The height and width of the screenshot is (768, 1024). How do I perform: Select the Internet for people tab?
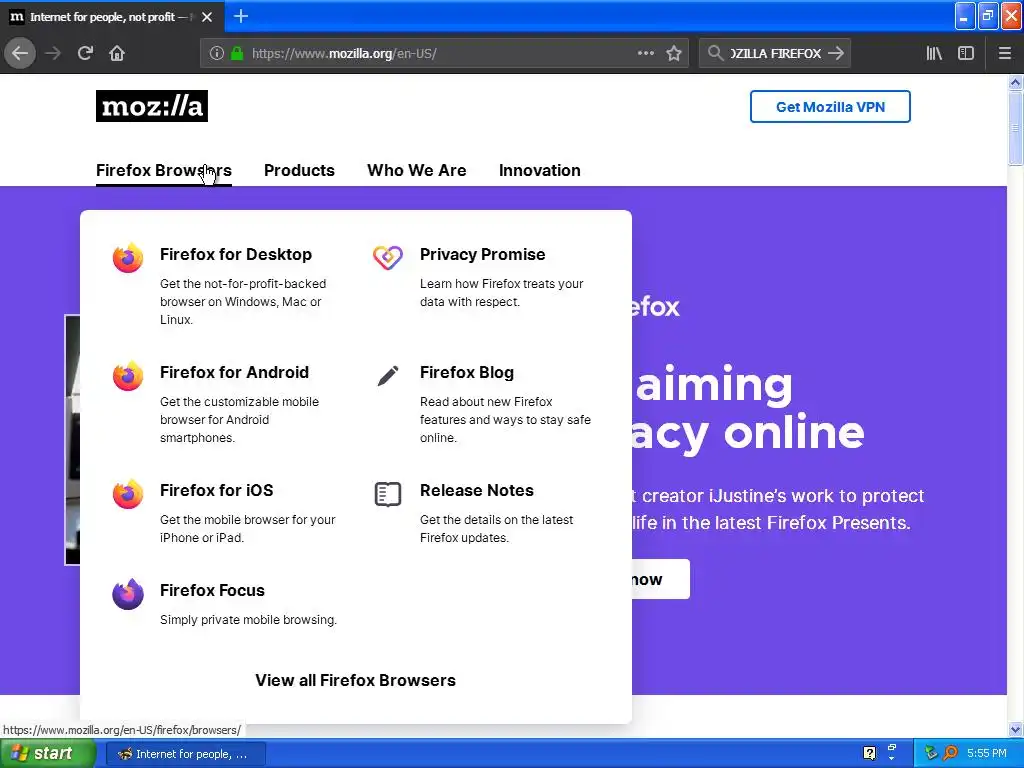coord(112,17)
